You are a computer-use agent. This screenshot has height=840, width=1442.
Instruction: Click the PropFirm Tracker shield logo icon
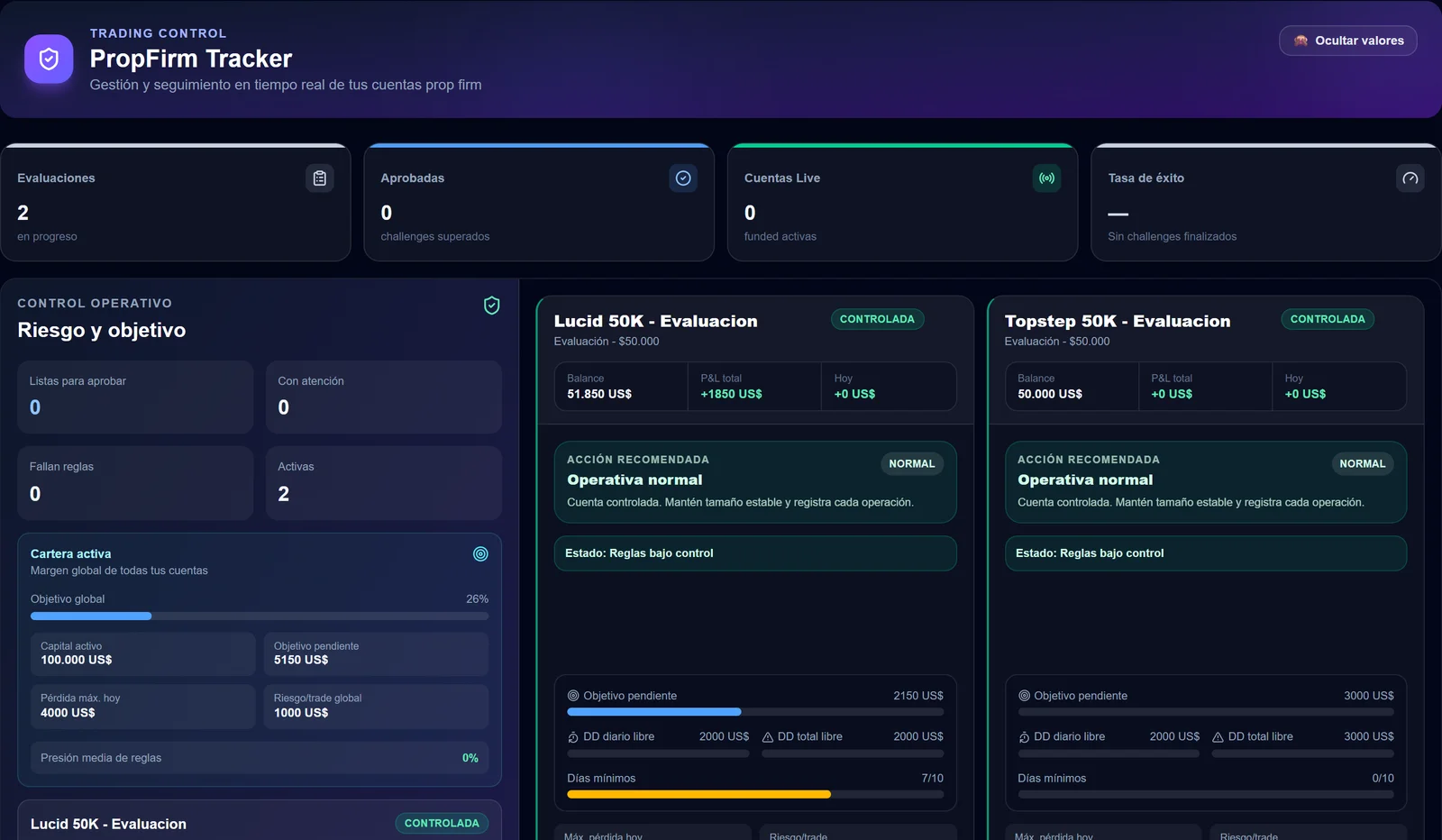tap(49, 59)
